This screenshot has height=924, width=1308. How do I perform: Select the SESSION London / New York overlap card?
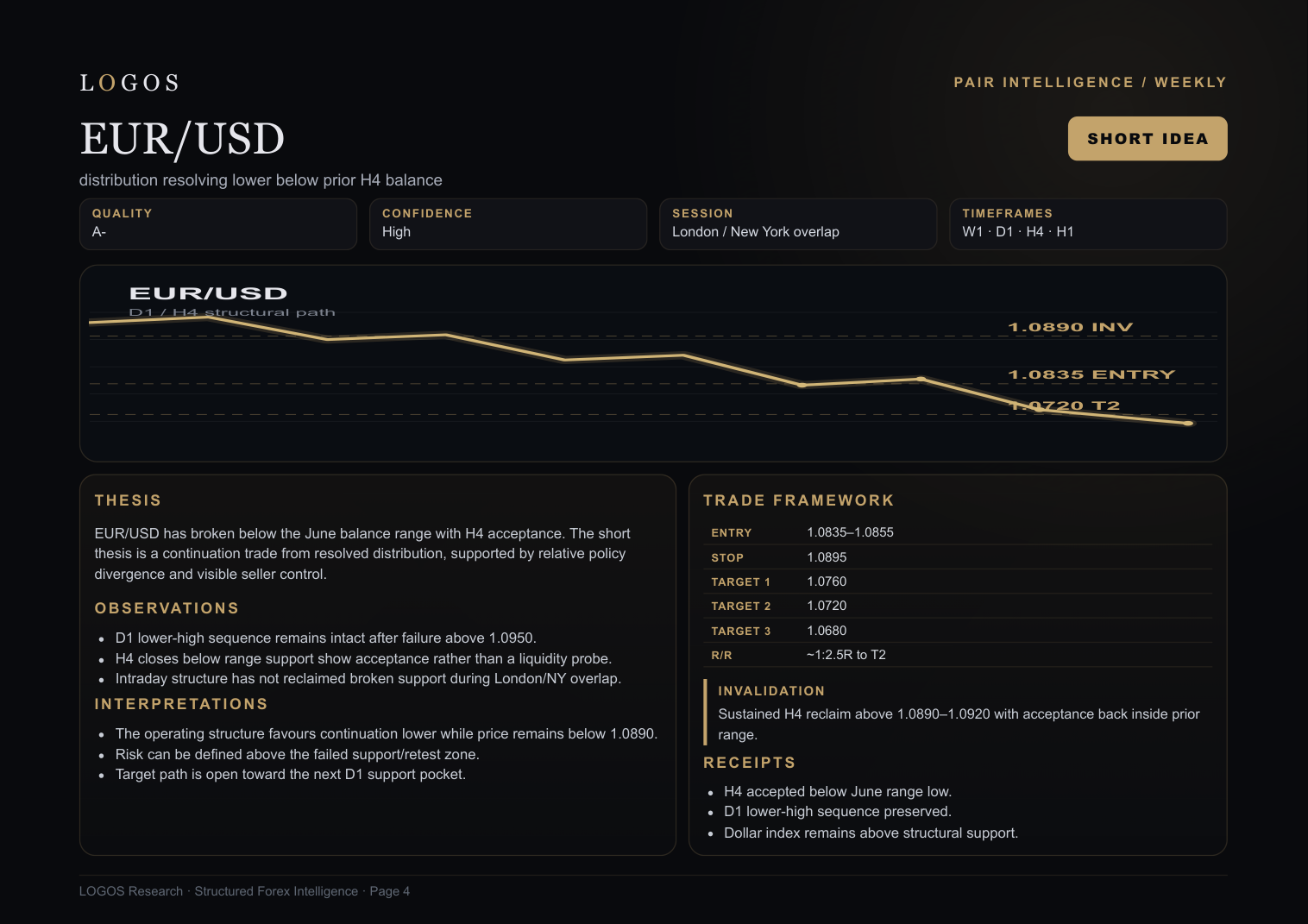point(798,224)
